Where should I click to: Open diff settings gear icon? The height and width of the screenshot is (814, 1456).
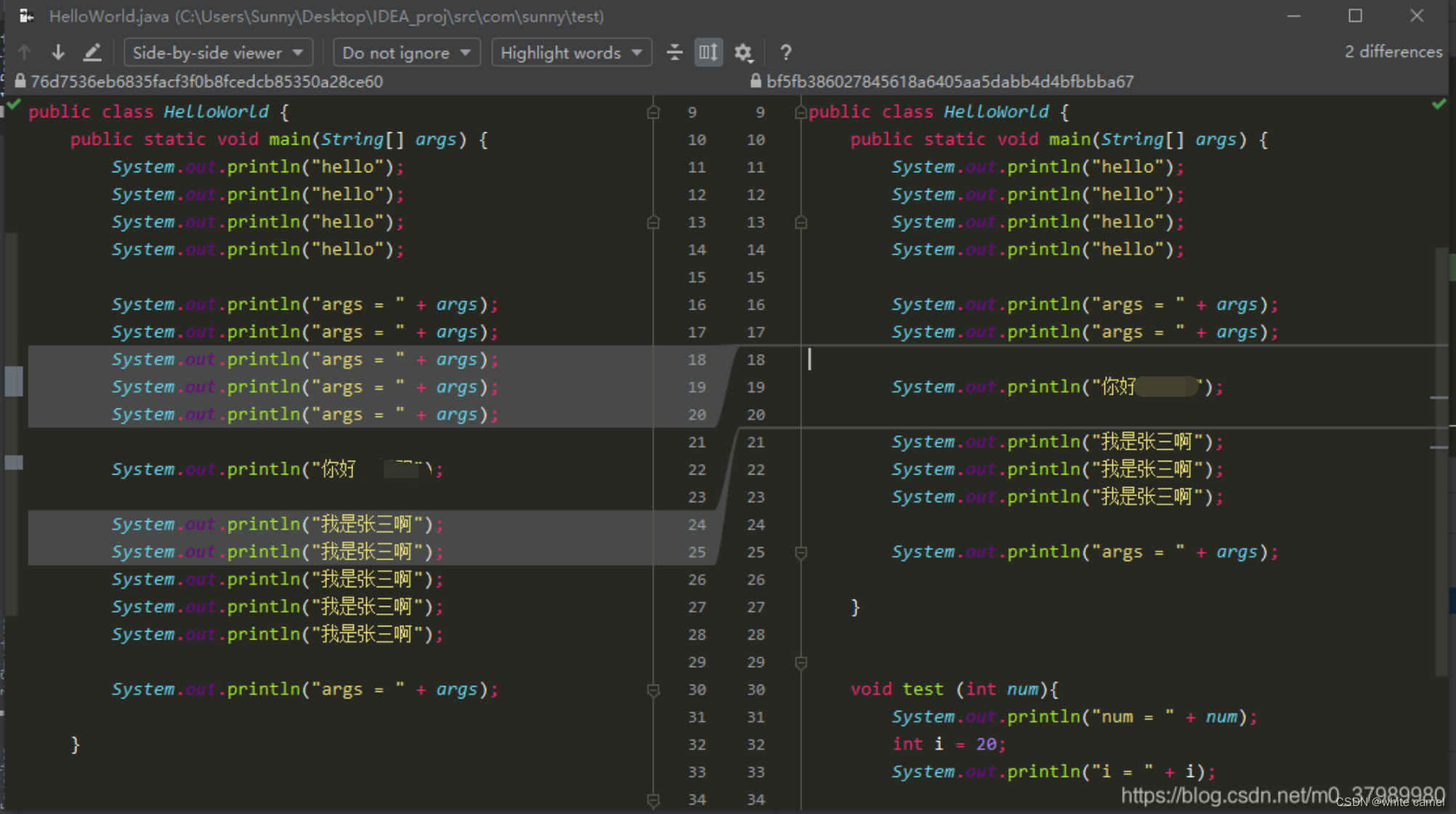743,52
